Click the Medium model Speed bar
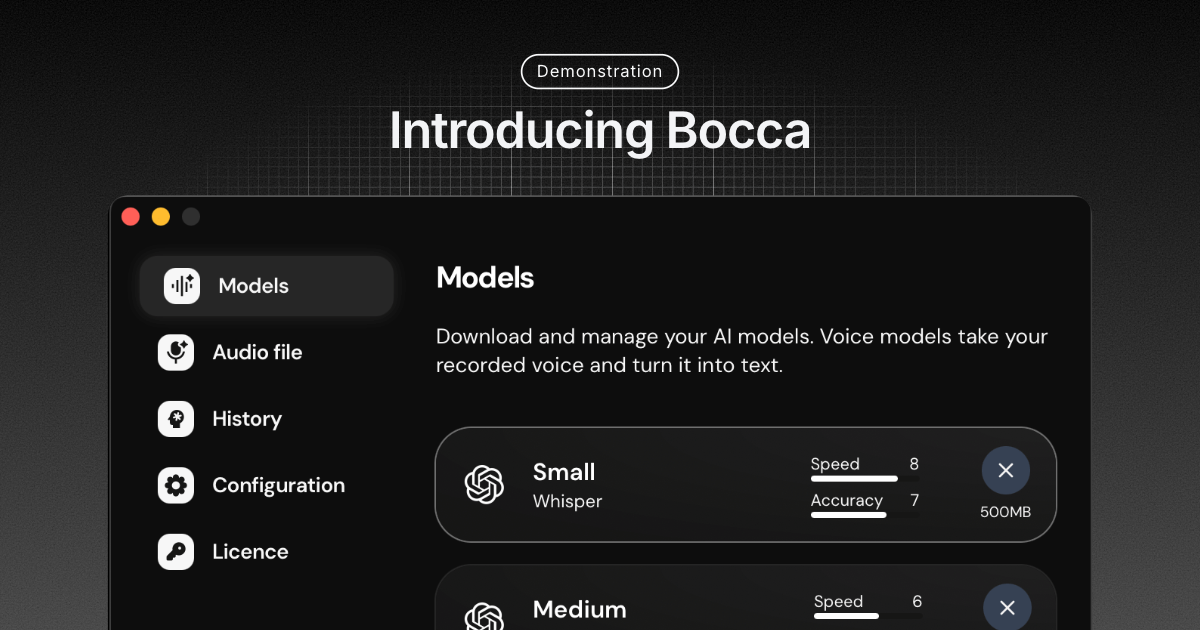1200x630 pixels. 868,616
